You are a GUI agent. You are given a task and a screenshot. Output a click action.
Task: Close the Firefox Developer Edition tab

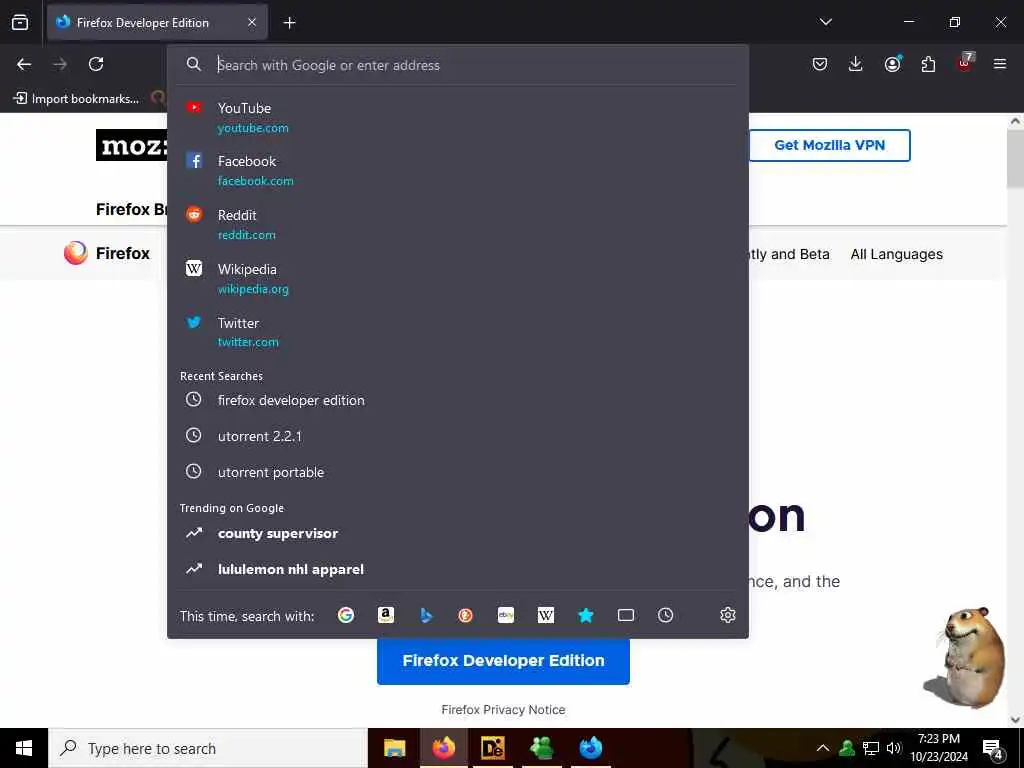[x=252, y=22]
